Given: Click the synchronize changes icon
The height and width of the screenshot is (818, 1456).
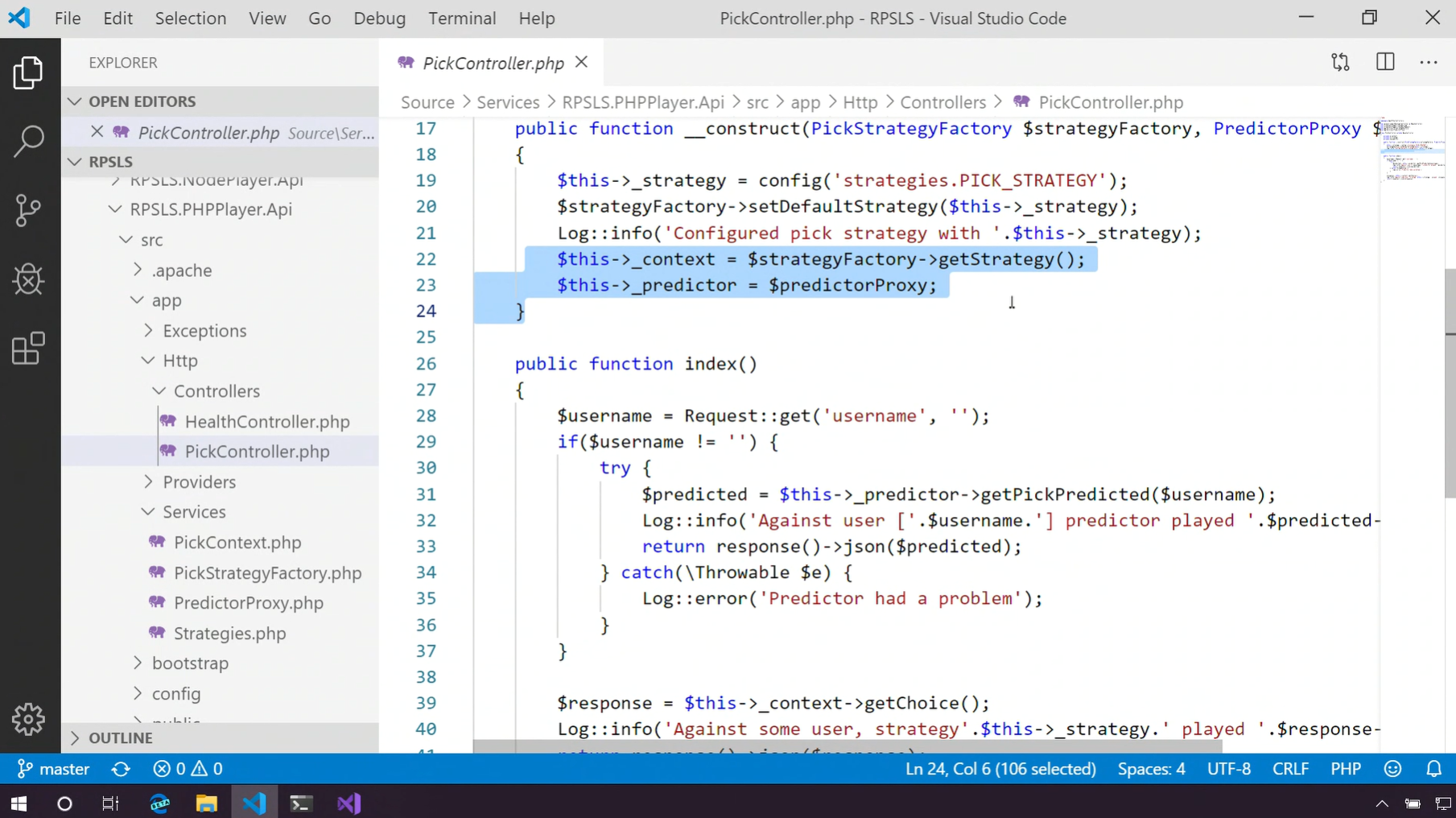Looking at the screenshot, I should pos(121,770).
